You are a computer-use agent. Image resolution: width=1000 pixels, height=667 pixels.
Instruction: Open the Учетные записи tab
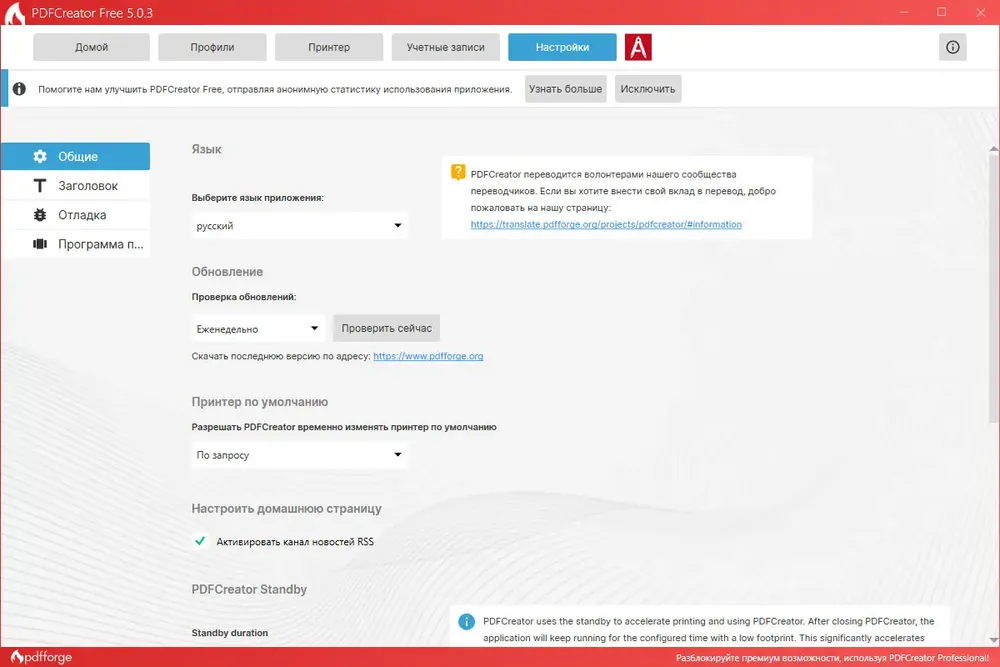coord(446,47)
